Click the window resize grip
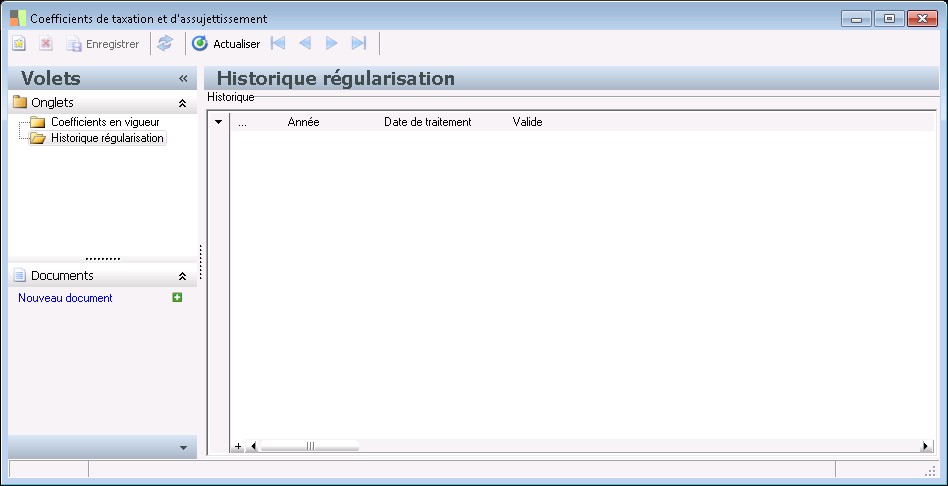Viewport: 948px width, 486px height. click(930, 470)
